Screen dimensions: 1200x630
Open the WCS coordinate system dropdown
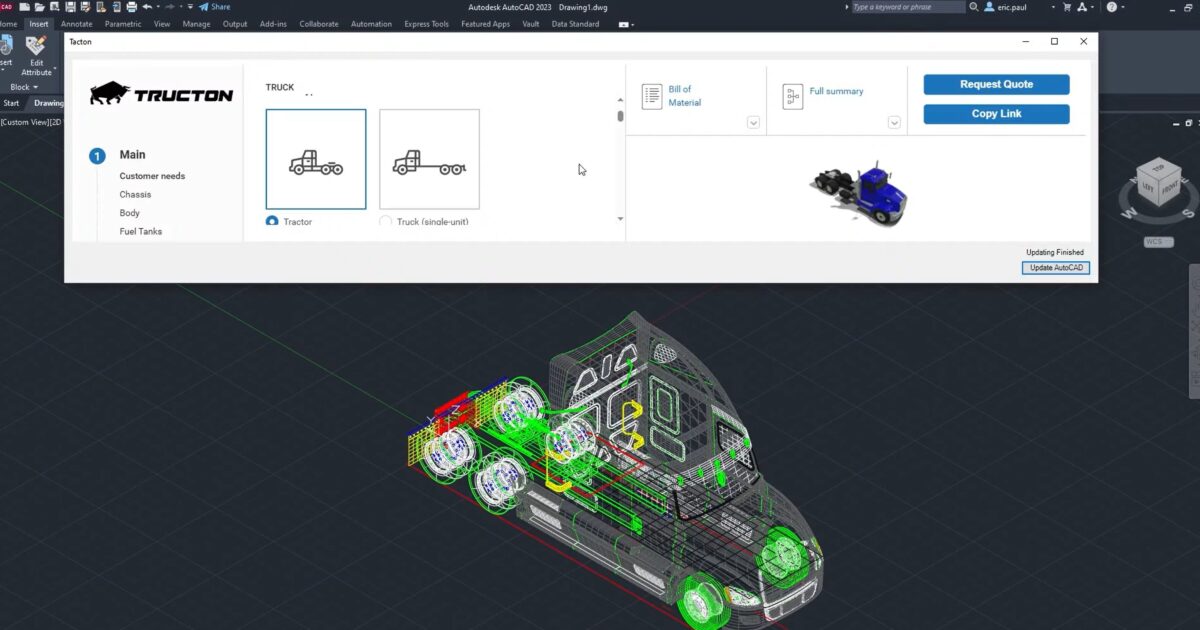pyautogui.click(x=1159, y=242)
